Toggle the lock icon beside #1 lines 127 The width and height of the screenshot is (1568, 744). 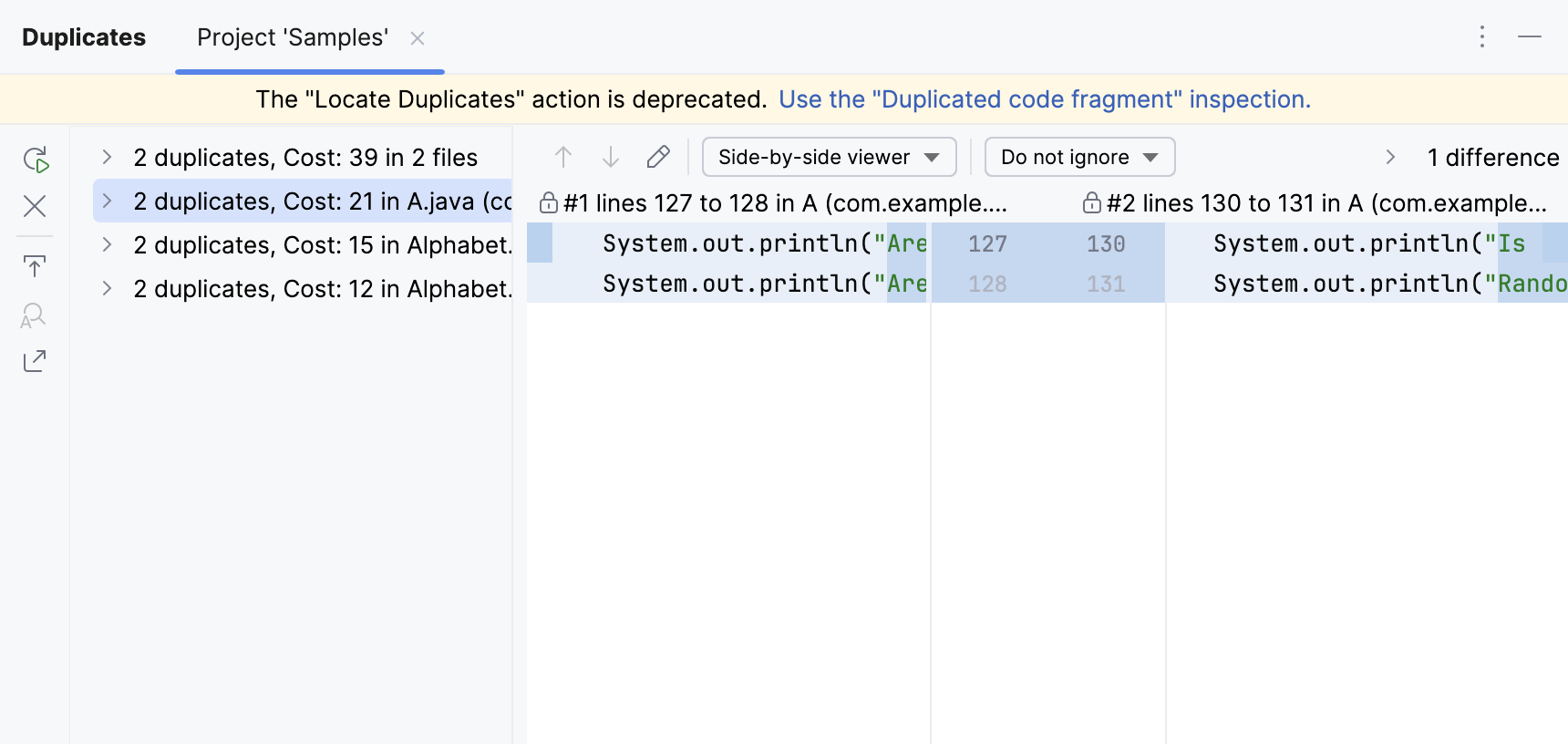click(549, 202)
